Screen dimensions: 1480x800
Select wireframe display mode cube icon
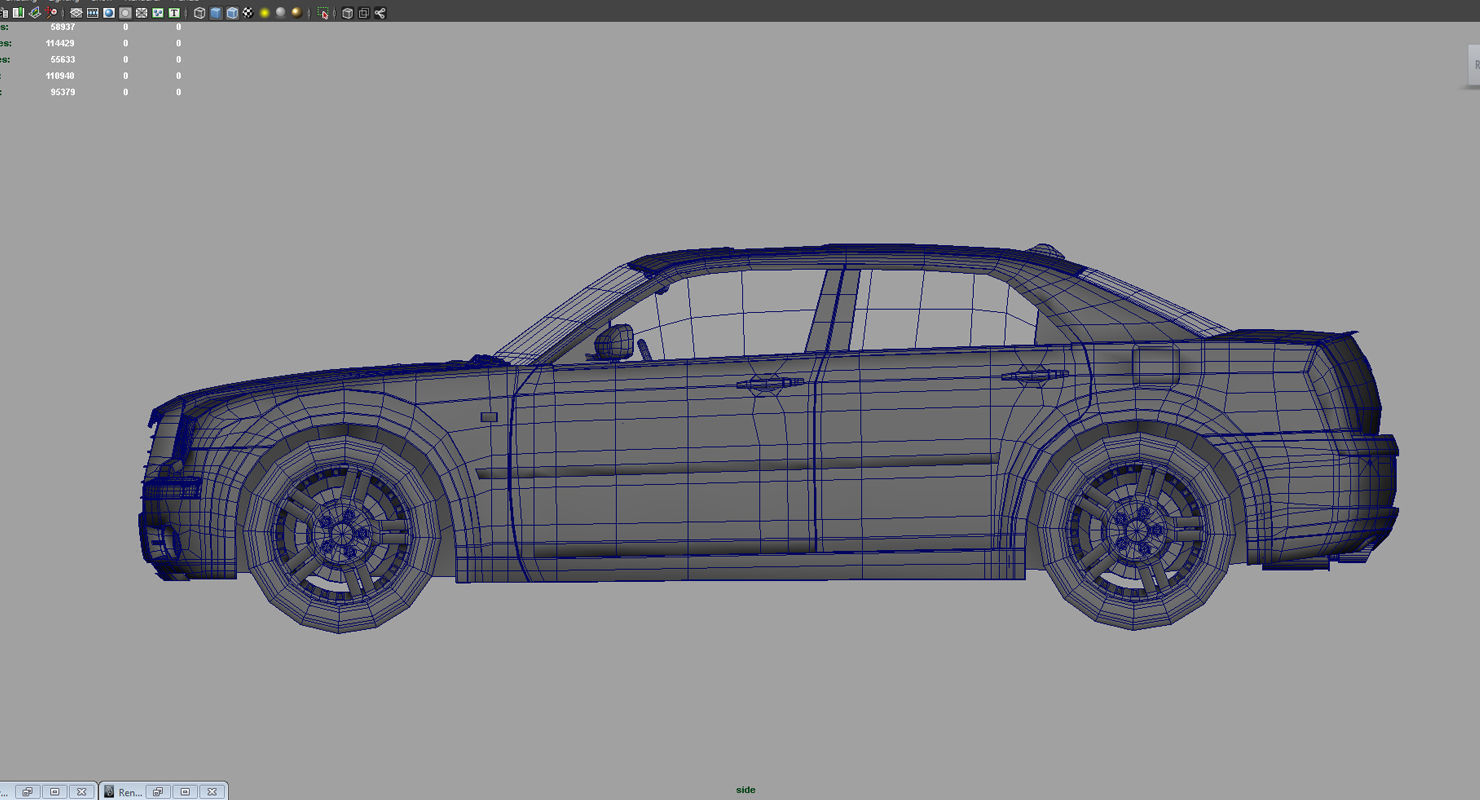199,12
